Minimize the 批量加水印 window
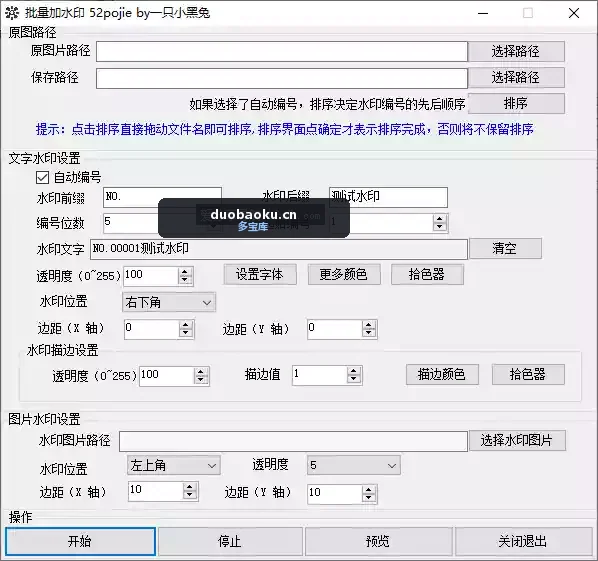This screenshot has height=561, width=598. click(x=483, y=13)
